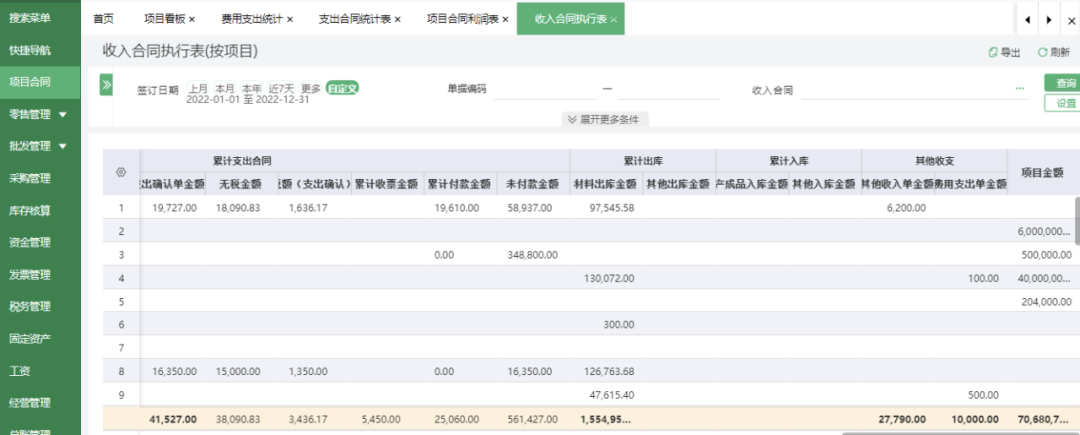Screen dimensions: 1080x435
Task: Close the 费用支出统计 tab
Action: click(x=290, y=19)
